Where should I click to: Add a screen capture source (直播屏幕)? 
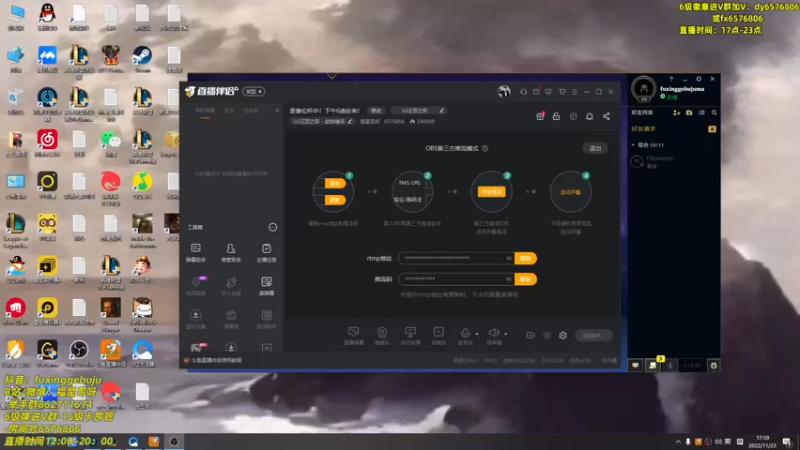pos(354,335)
